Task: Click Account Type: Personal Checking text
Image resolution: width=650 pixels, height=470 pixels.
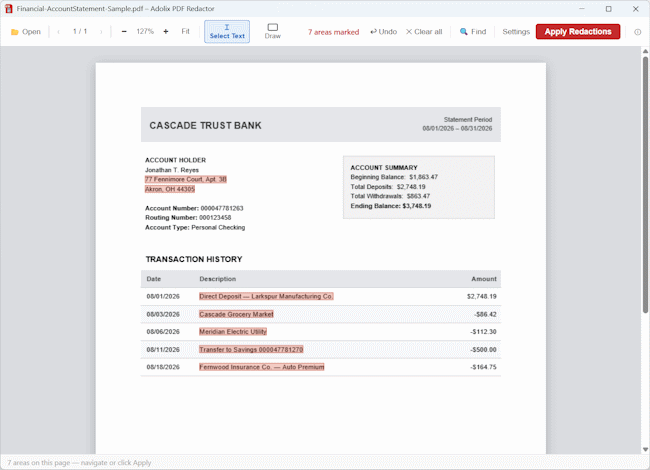Action: click(195, 227)
